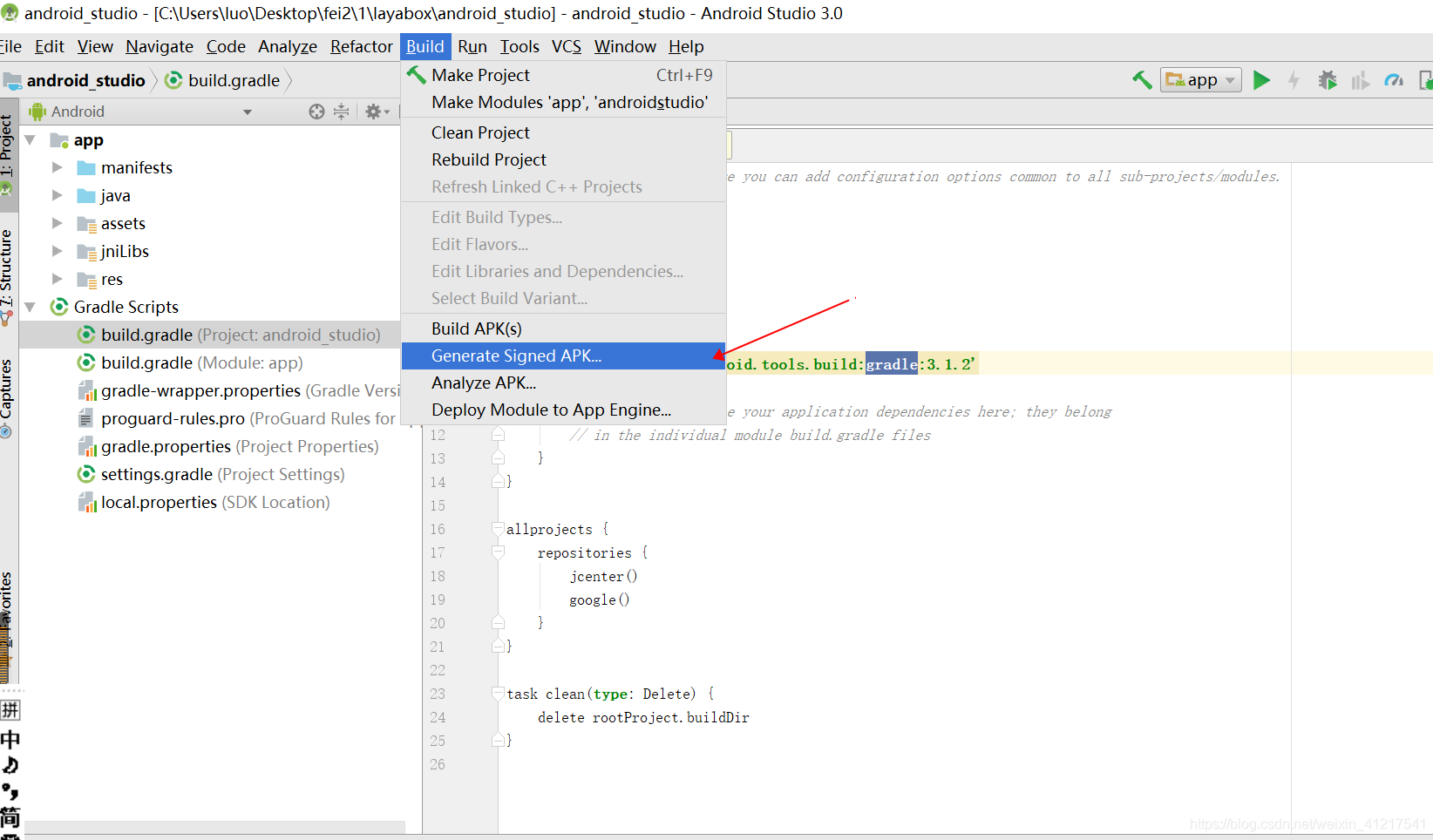Screen dimensions: 1433x840
Task: Click the highlighted 'gradle' word in classpath line
Action: 891,364
